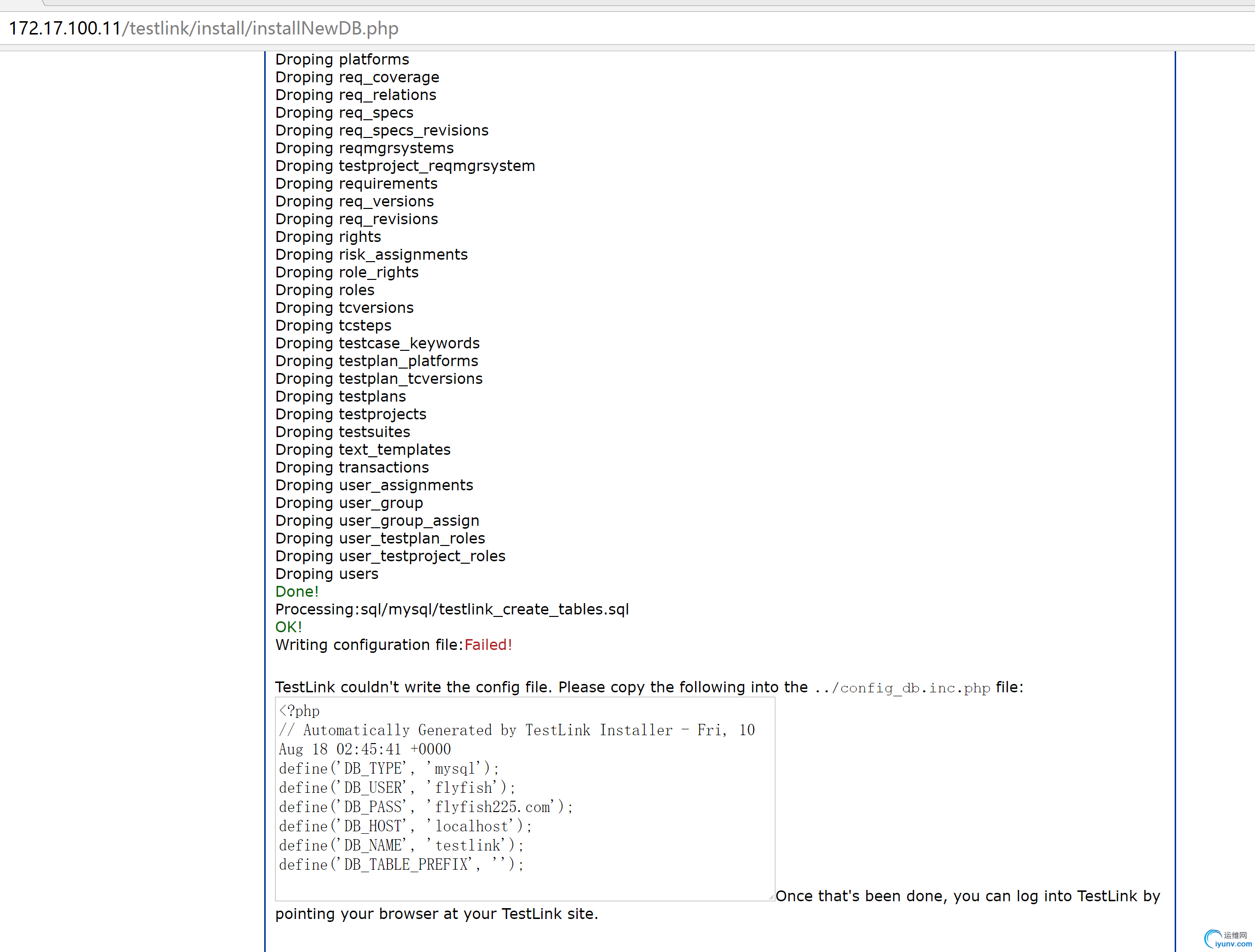The height and width of the screenshot is (952, 1255).
Task: Click the DB_PASS define line
Action: (x=426, y=808)
